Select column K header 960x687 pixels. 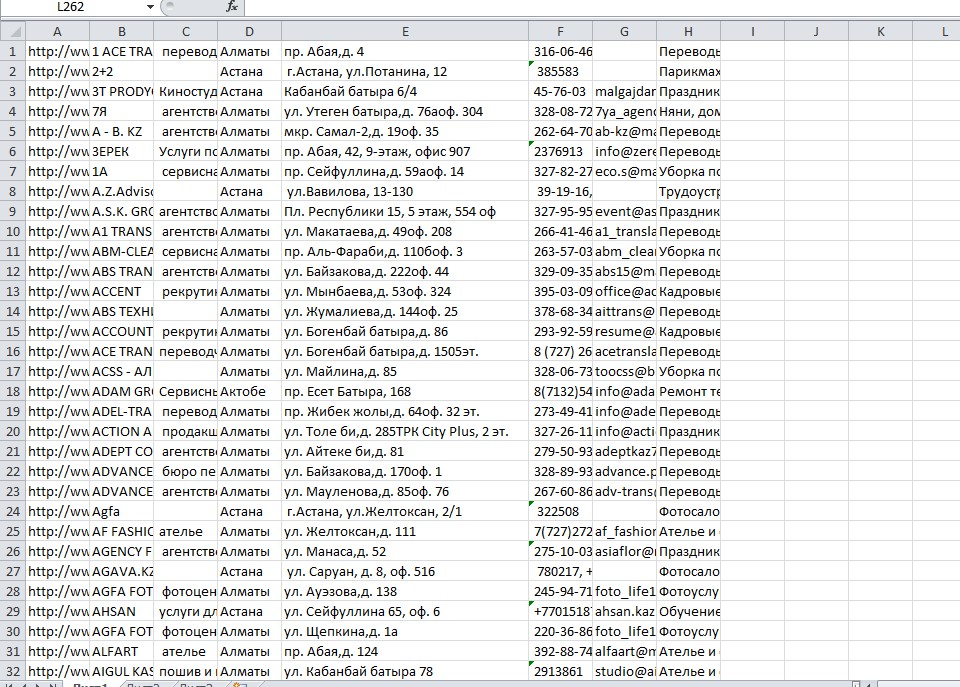coord(880,31)
